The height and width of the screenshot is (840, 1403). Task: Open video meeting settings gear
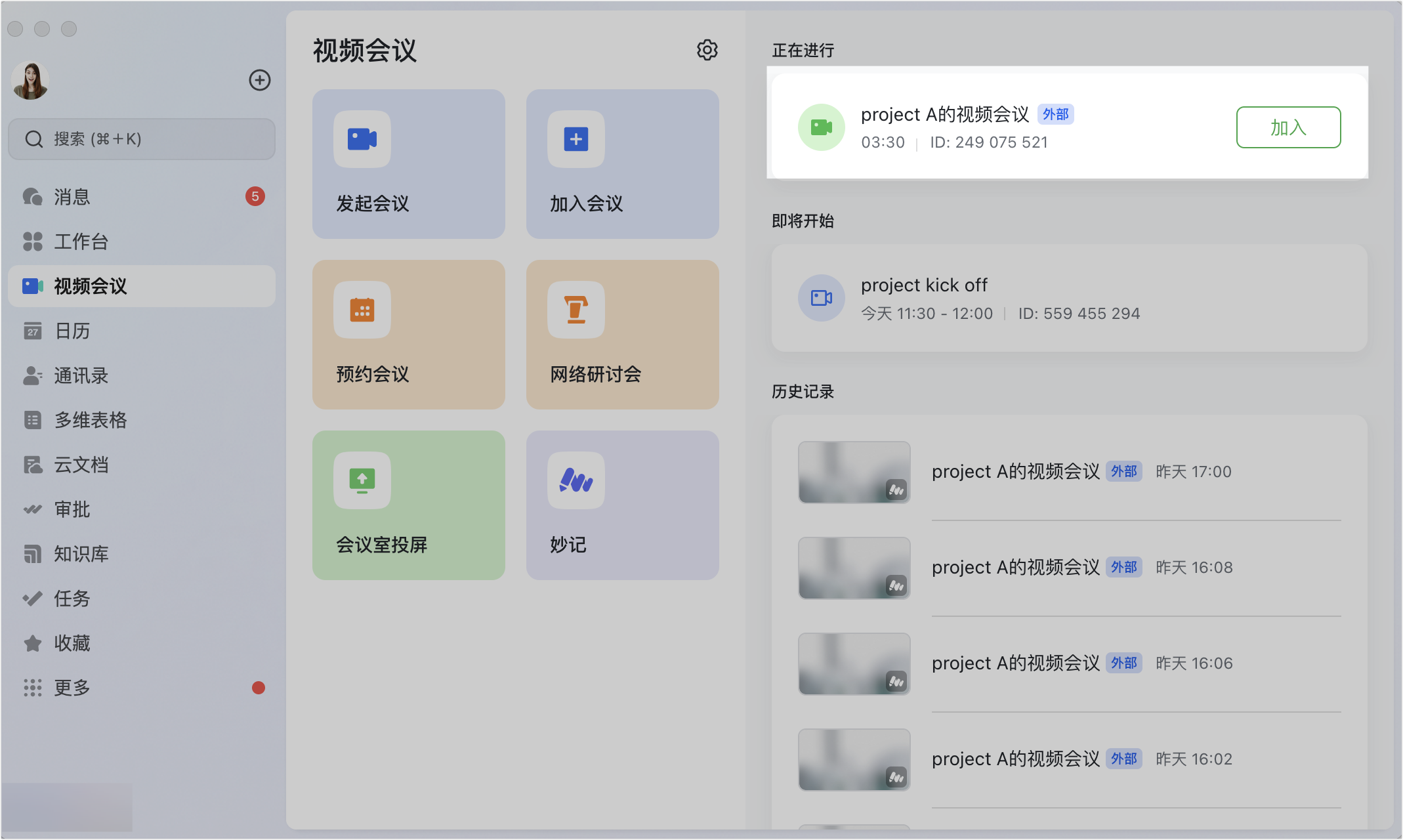(707, 50)
